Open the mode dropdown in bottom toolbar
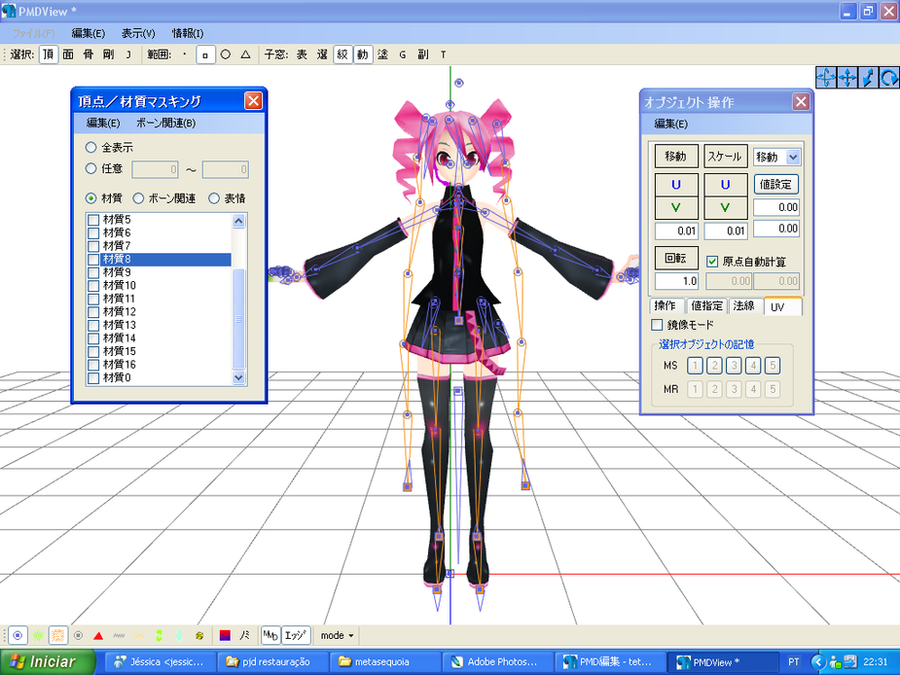Viewport: 900px width, 675px height. coord(337,636)
